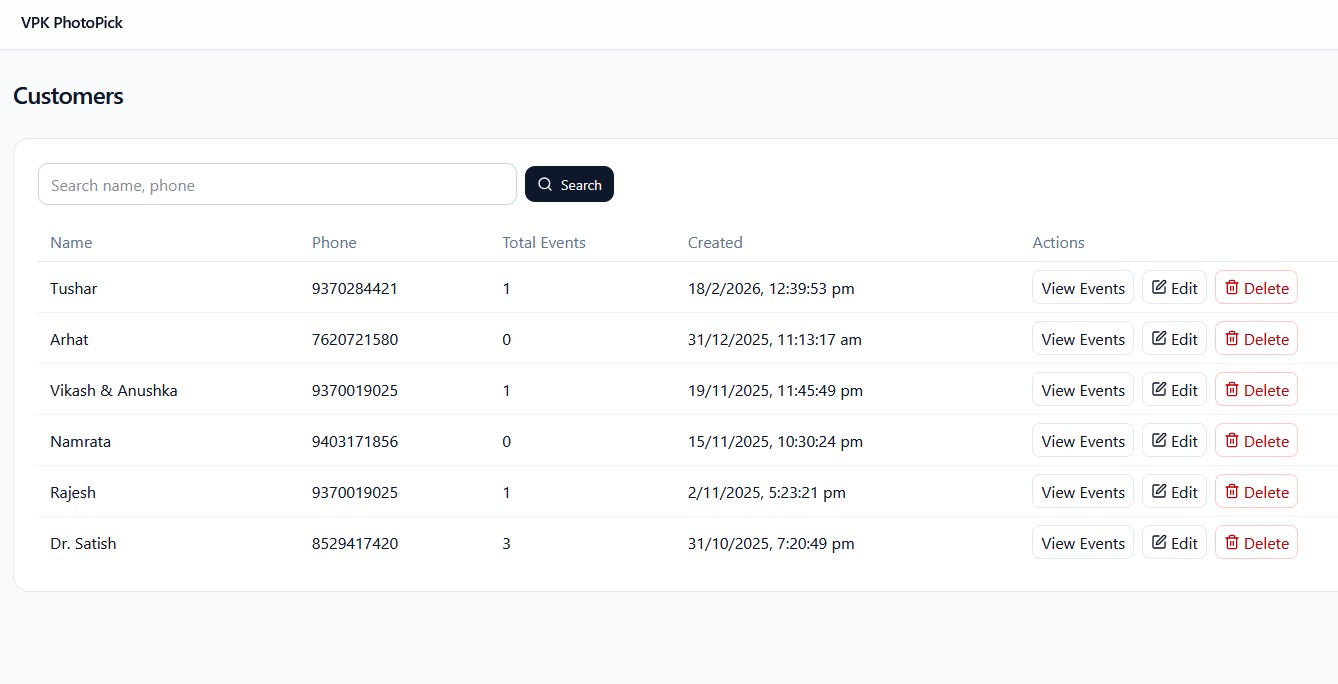Click the Total Events column header

click(543, 242)
